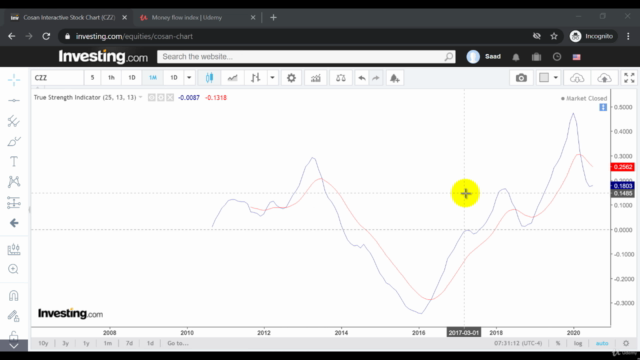Remove the True Strength Indicator
640x360 pixels.
[170, 98]
